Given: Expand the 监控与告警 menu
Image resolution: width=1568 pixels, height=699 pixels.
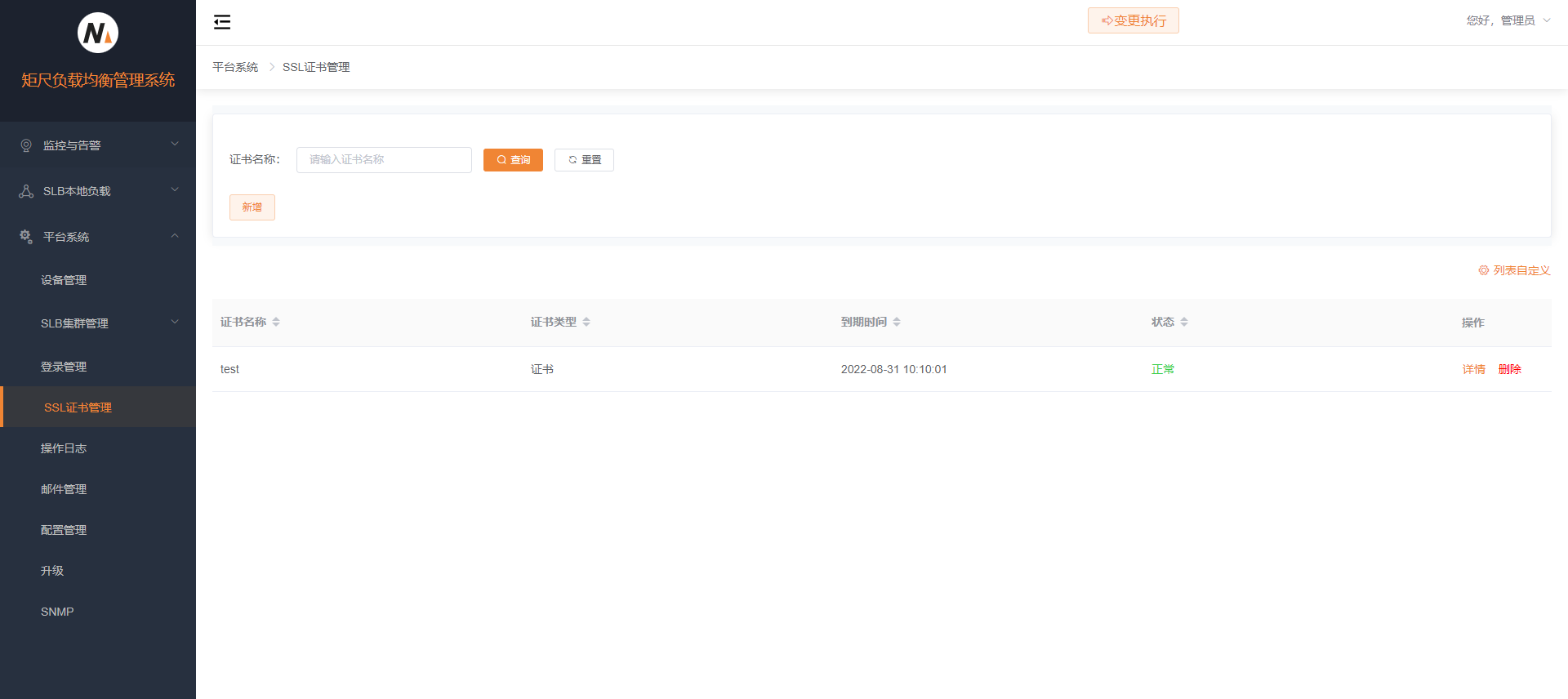Looking at the screenshot, I should coord(98,145).
